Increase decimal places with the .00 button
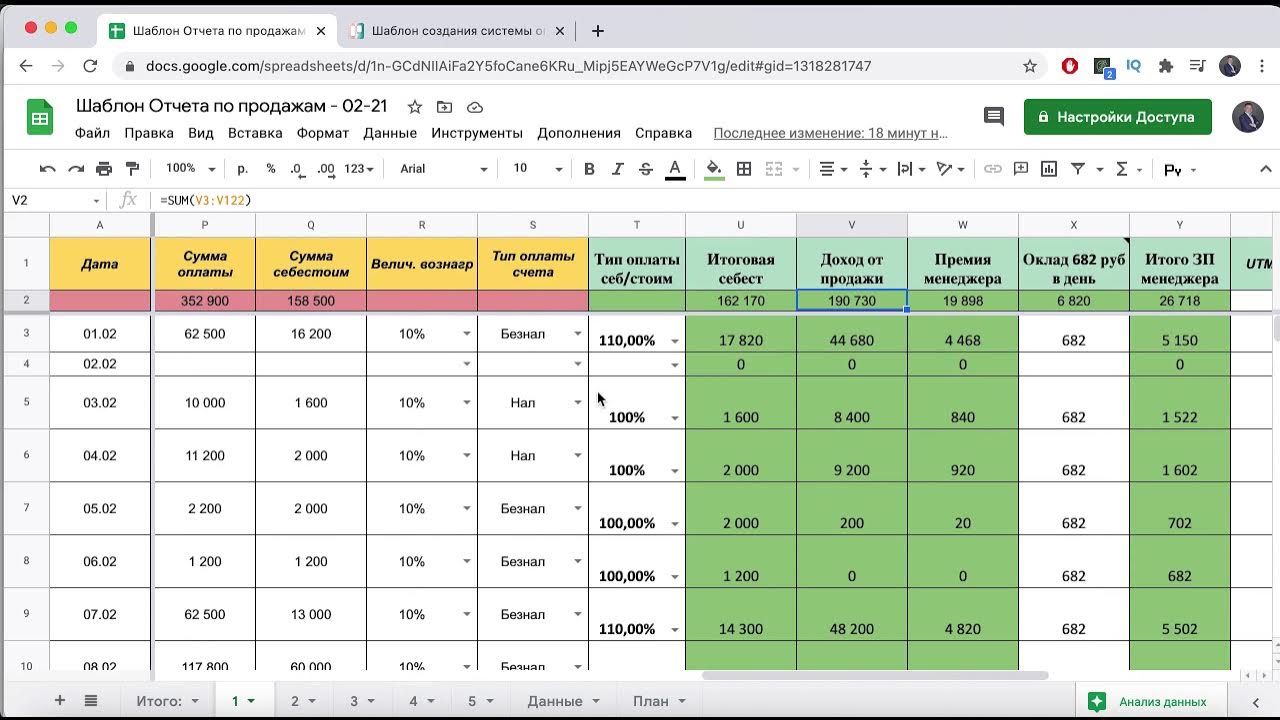Image resolution: width=1280 pixels, height=720 pixels. coord(326,169)
